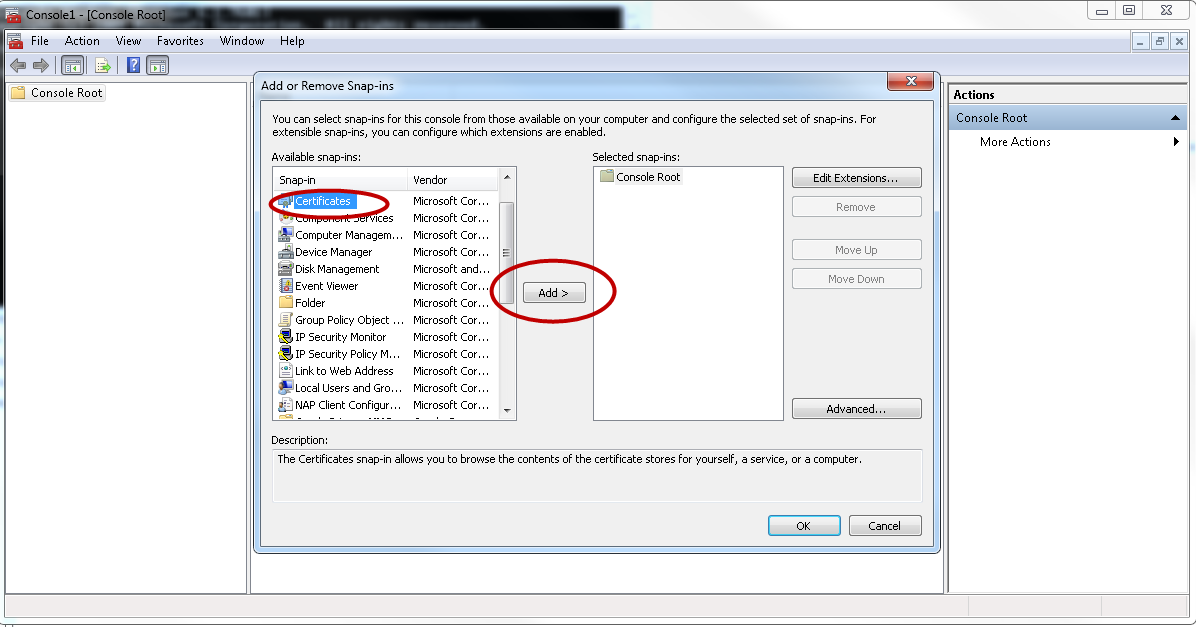Click the greyed Move Up button
The image size is (1196, 627).
click(857, 250)
